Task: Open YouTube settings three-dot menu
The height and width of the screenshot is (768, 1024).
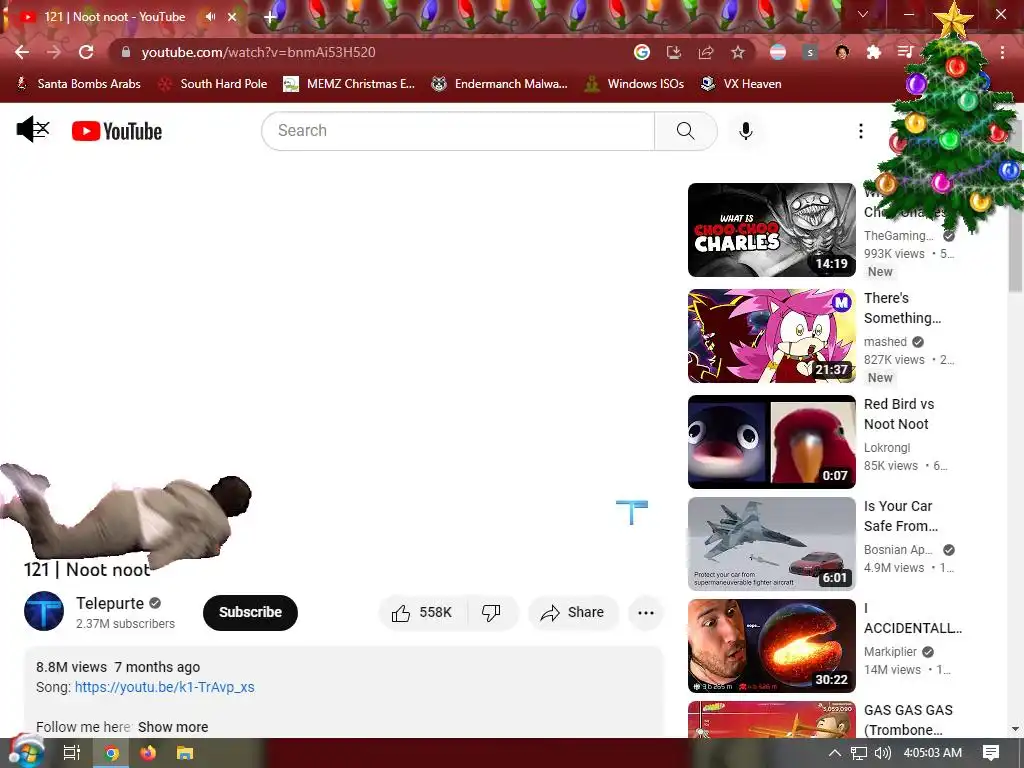Action: (x=861, y=131)
